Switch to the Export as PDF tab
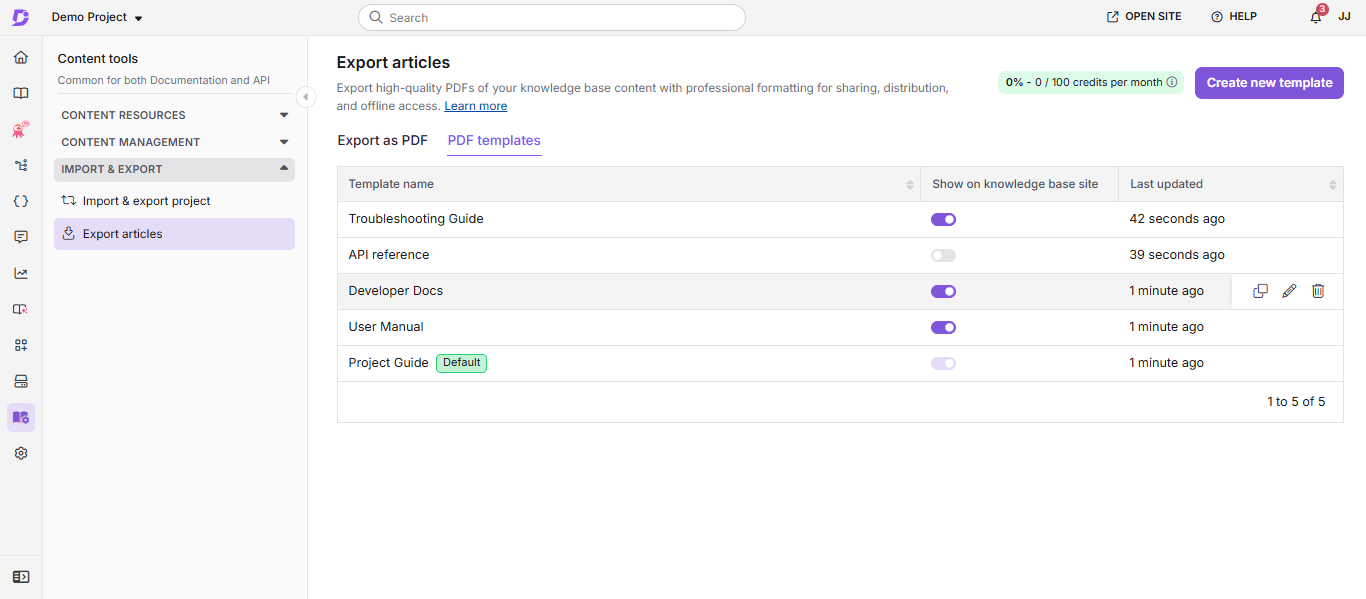The image size is (1366, 599). pyautogui.click(x=382, y=140)
